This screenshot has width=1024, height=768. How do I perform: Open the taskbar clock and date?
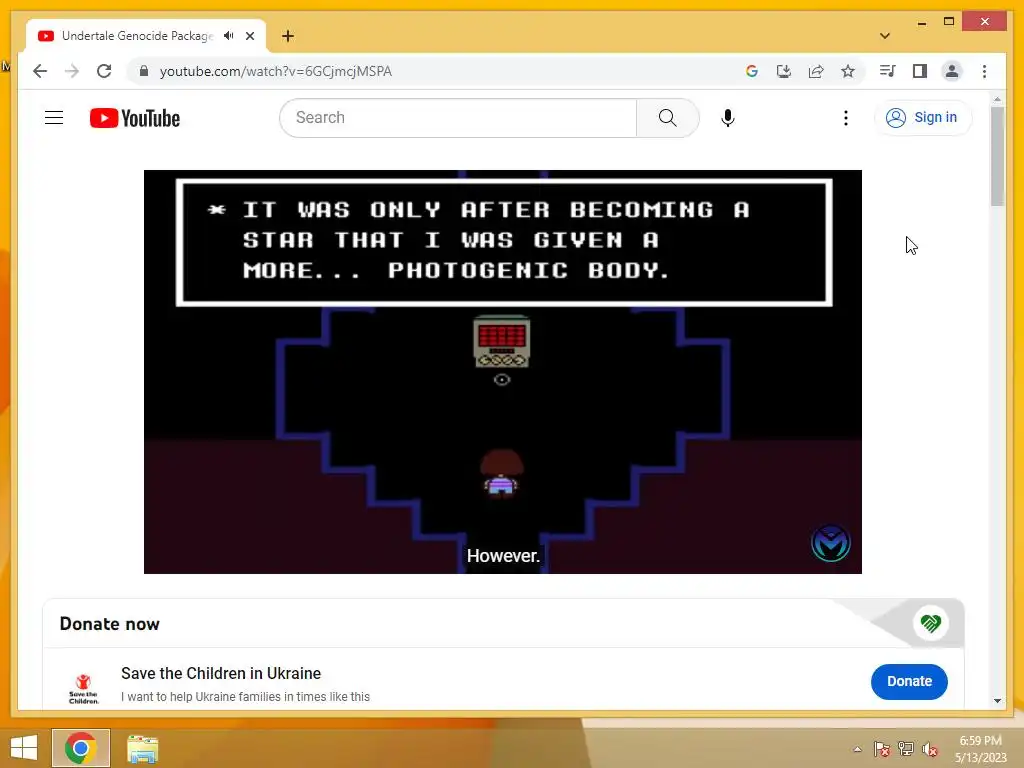980,748
